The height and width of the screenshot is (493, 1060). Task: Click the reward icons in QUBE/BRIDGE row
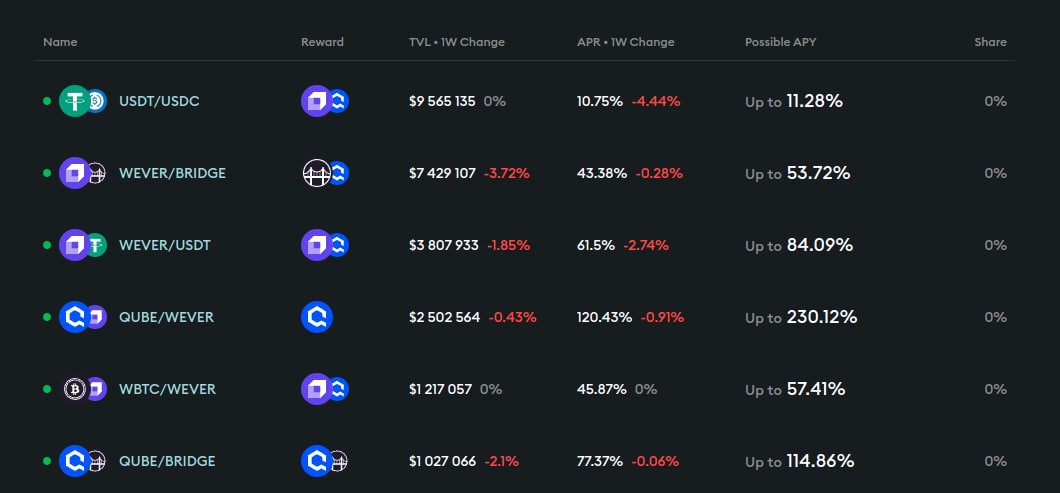324,461
